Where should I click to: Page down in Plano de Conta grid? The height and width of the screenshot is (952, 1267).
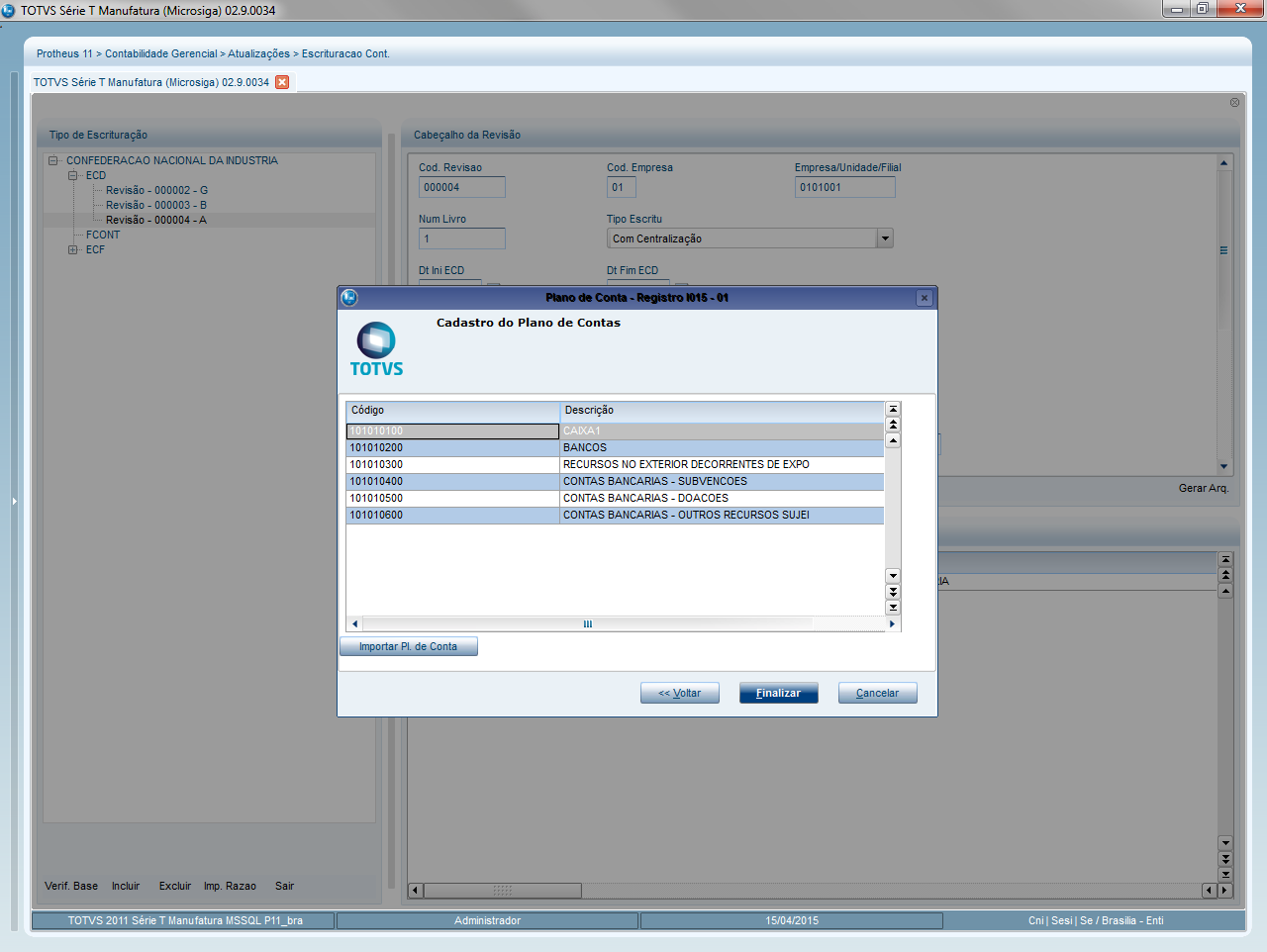(893, 592)
